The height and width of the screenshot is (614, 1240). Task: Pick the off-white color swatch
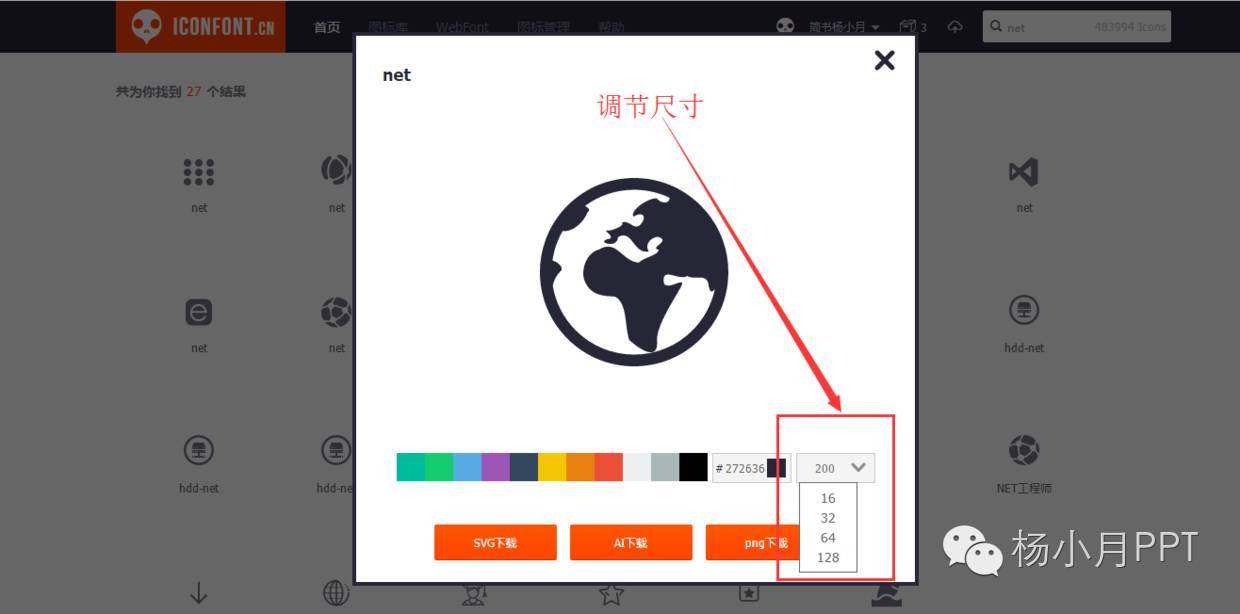click(637, 467)
